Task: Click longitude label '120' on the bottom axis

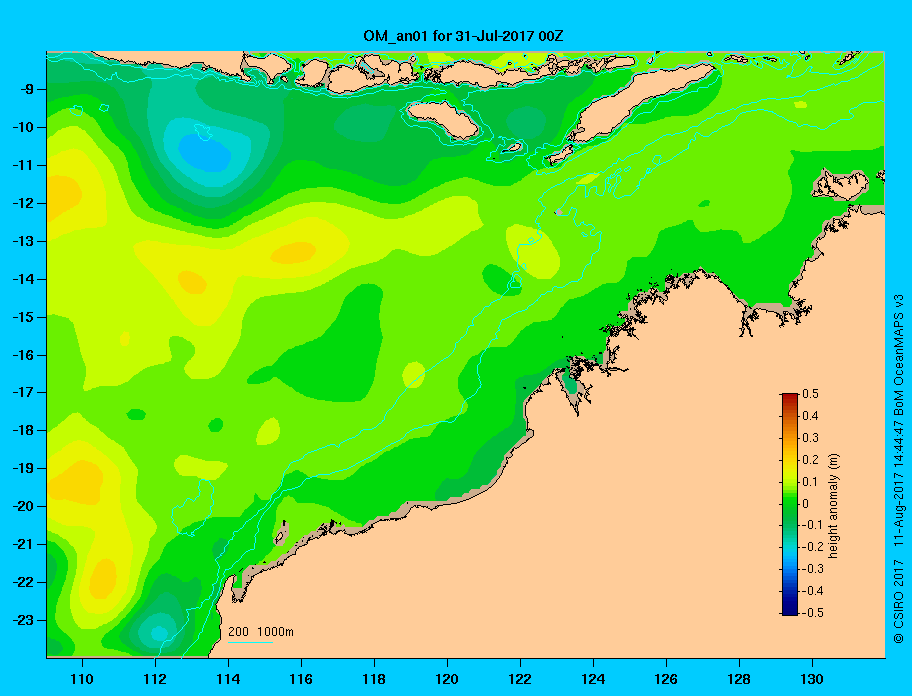Action: (447, 679)
